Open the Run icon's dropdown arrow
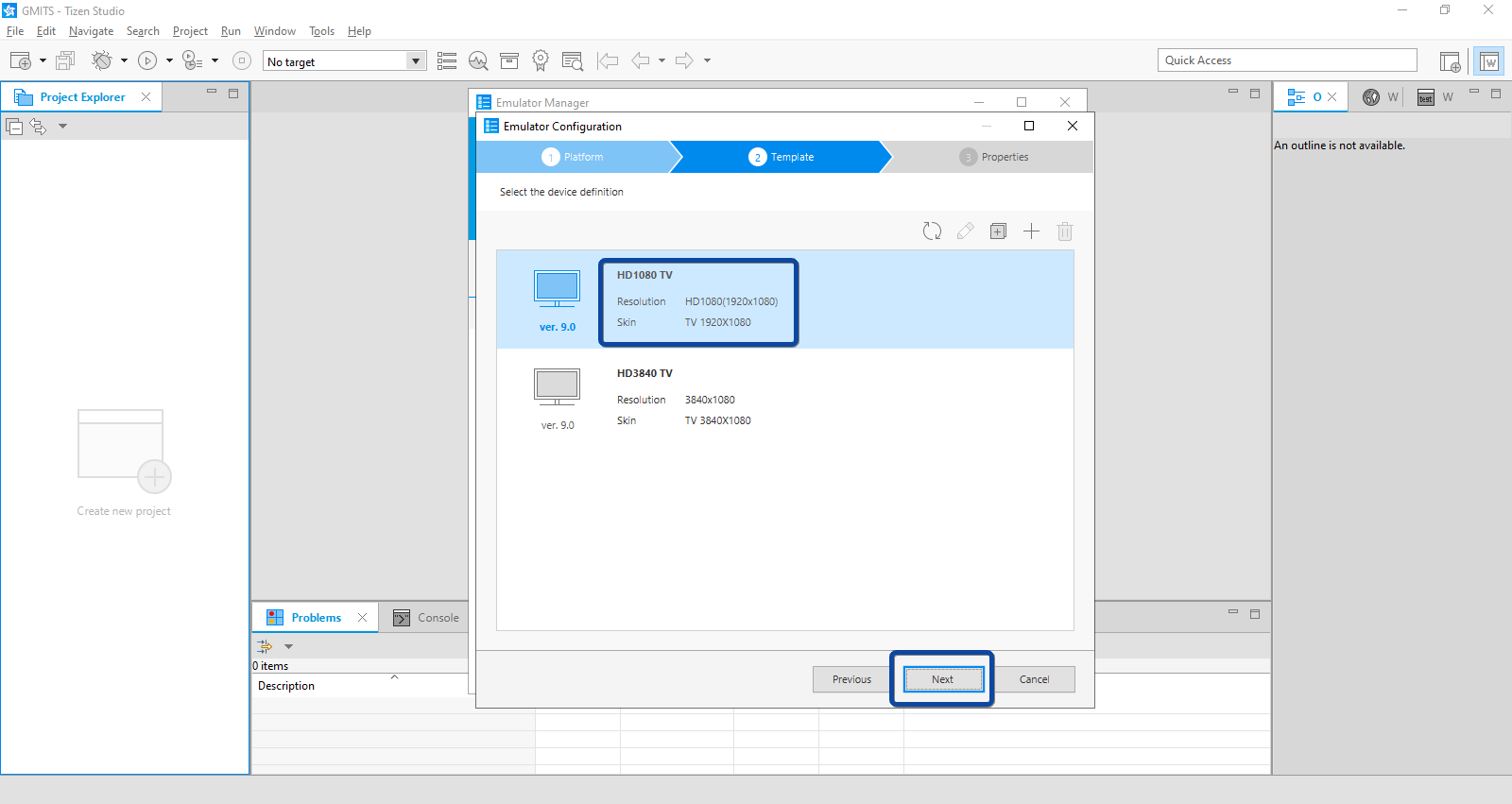 click(169, 60)
